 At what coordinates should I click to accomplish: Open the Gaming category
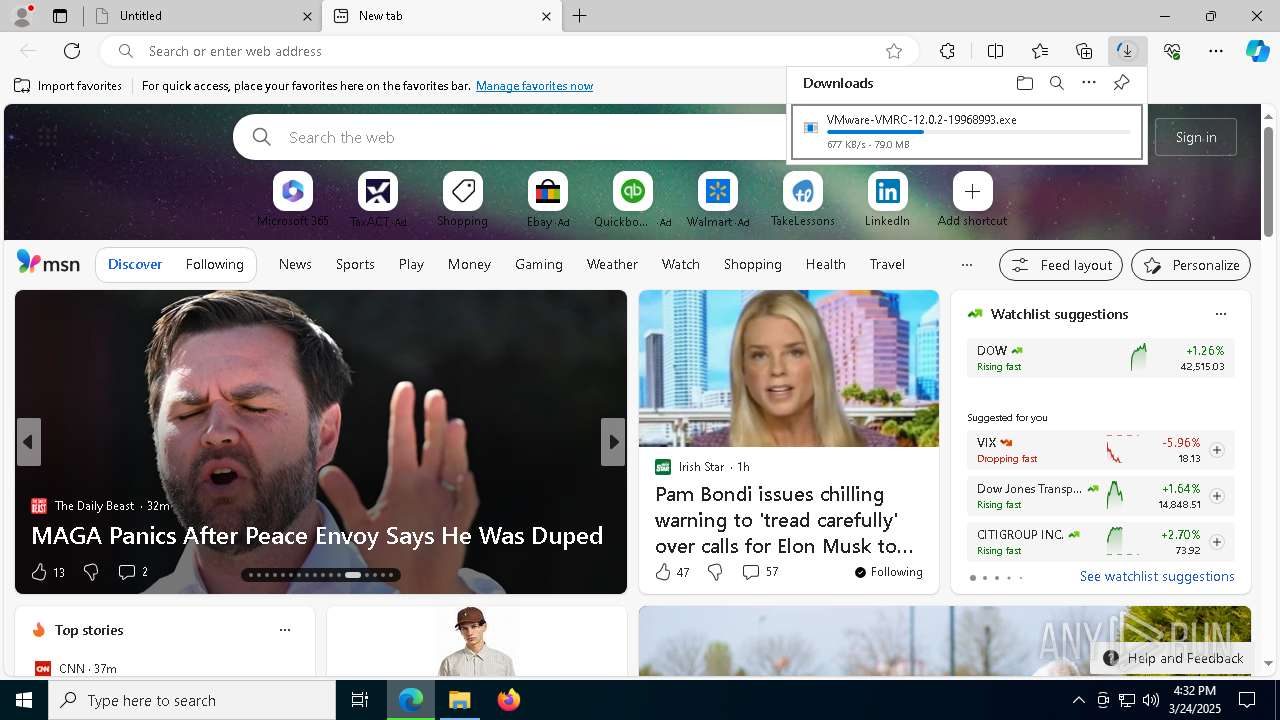tap(538, 265)
